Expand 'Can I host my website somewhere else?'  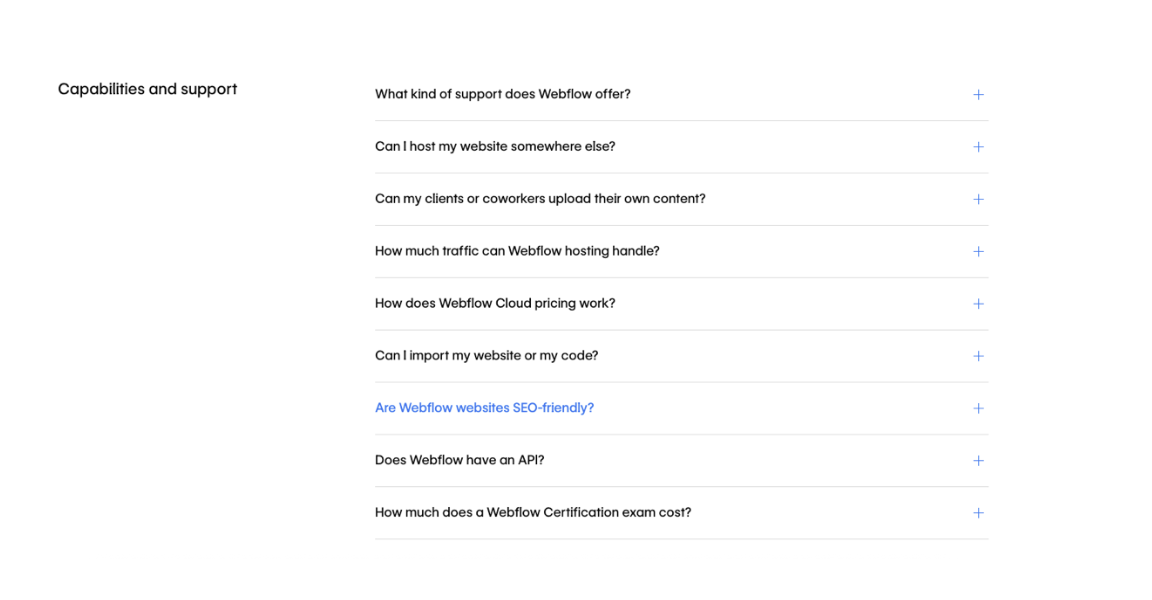click(x=495, y=147)
